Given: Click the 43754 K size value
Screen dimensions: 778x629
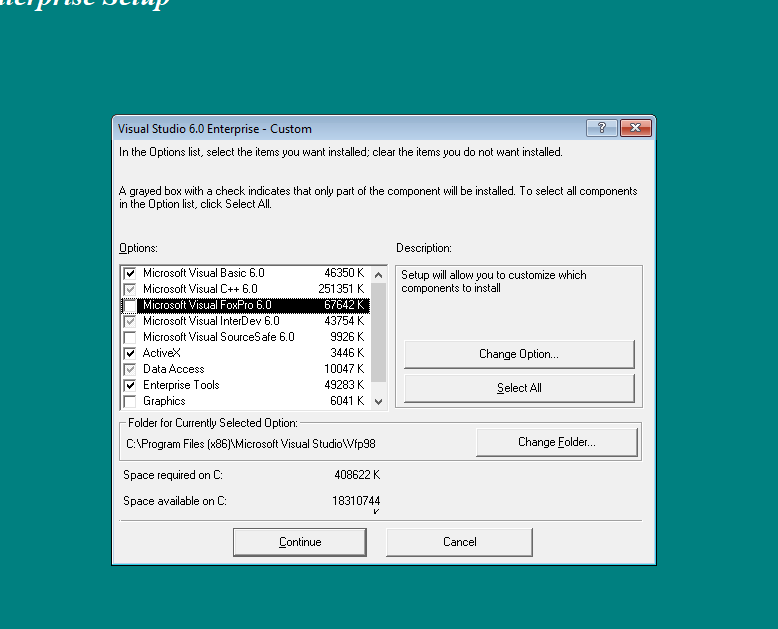Looking at the screenshot, I should click(344, 321).
